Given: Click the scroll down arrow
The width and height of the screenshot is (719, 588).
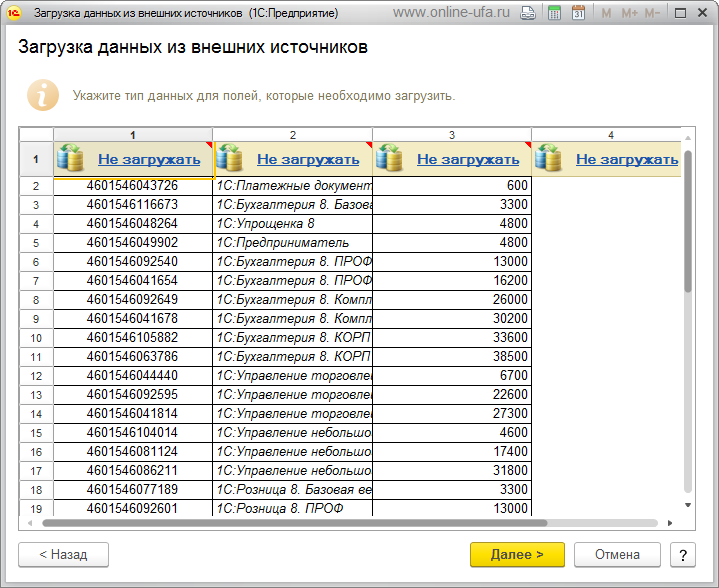Looking at the screenshot, I should click(x=687, y=505).
